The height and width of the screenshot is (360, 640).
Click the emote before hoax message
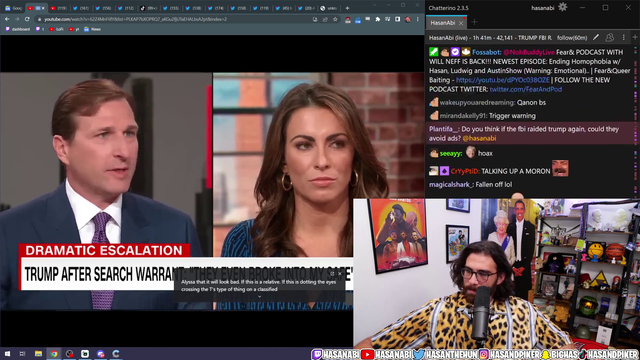click(x=471, y=152)
